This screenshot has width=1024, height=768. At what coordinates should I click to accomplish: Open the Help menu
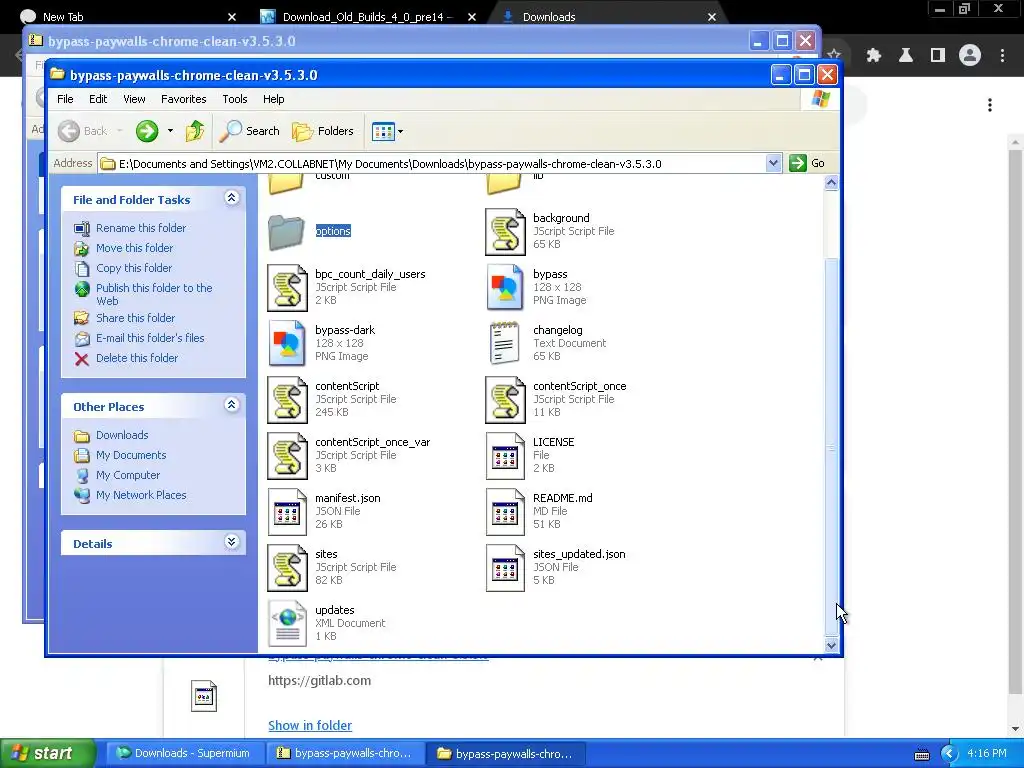click(274, 99)
